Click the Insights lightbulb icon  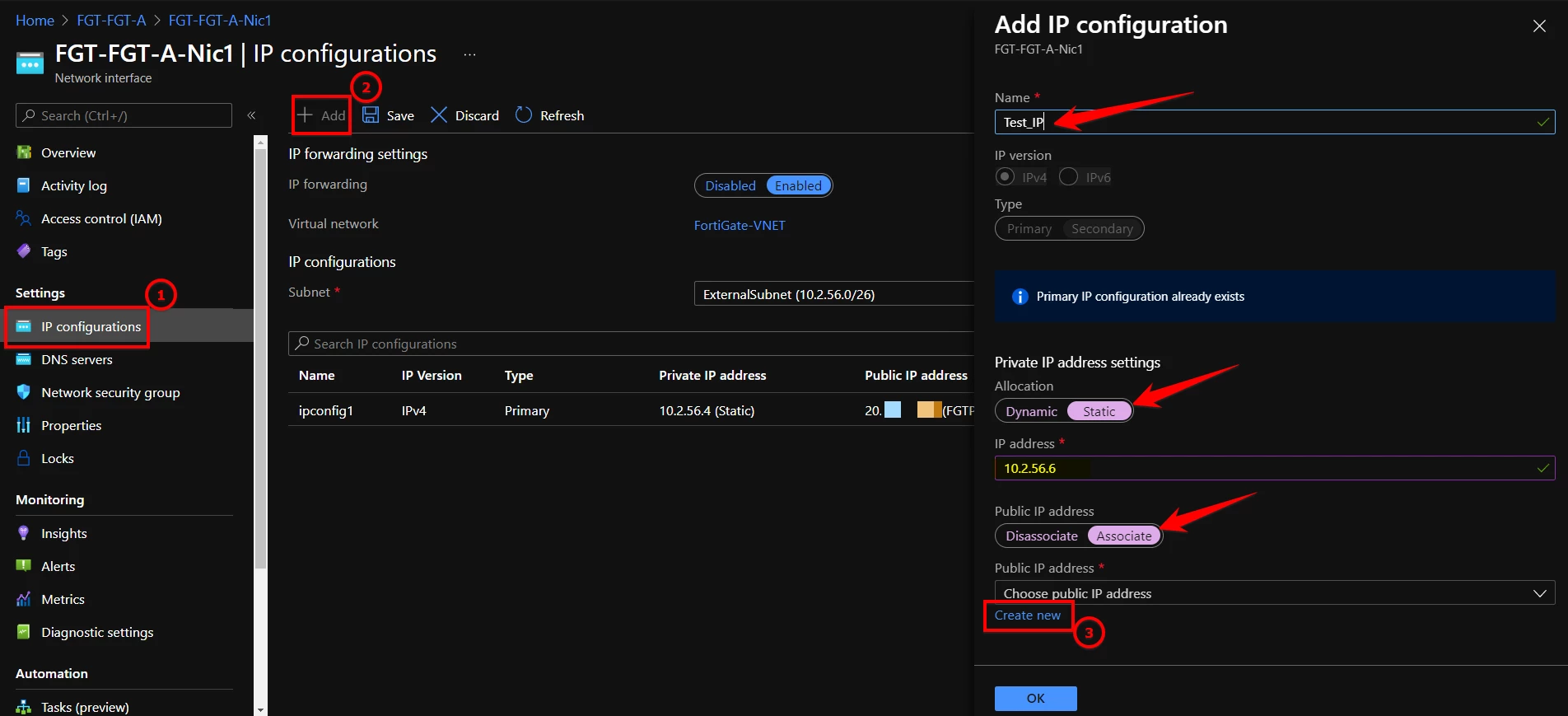tap(24, 533)
